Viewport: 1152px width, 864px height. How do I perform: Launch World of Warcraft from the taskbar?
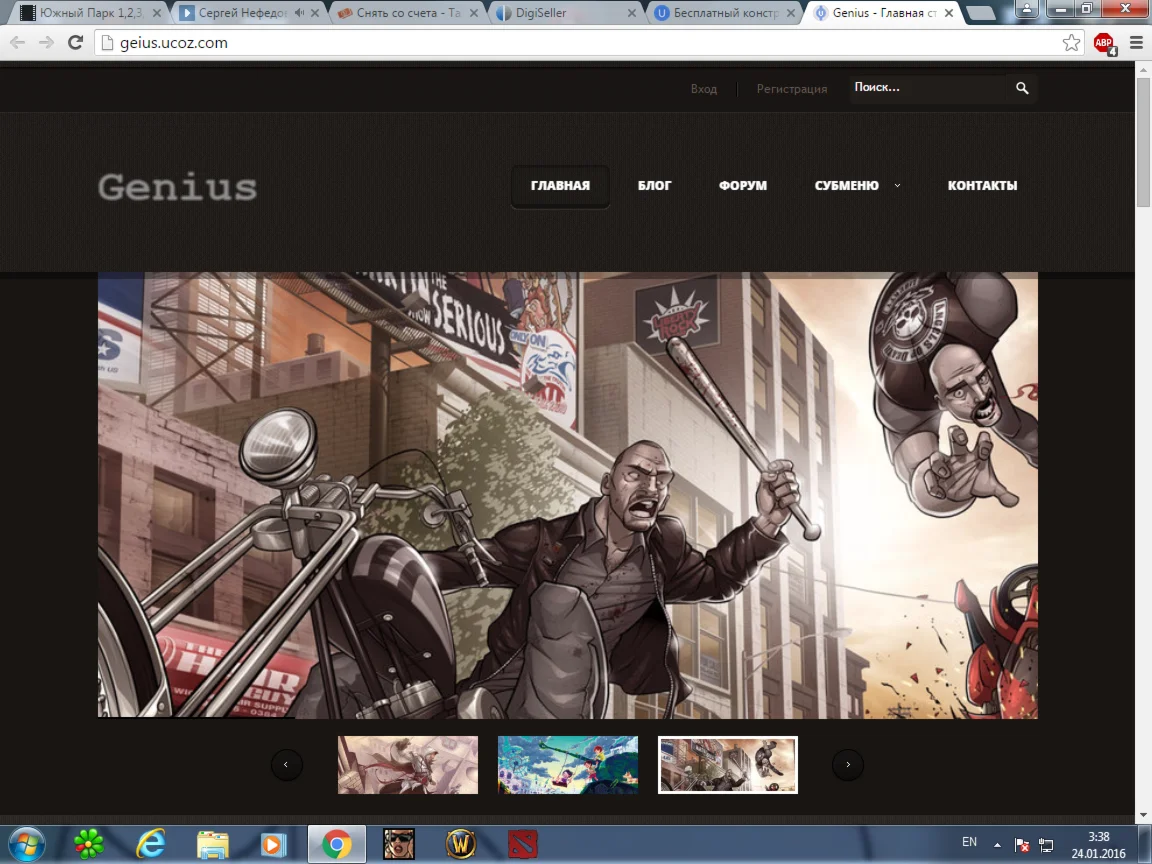point(461,844)
